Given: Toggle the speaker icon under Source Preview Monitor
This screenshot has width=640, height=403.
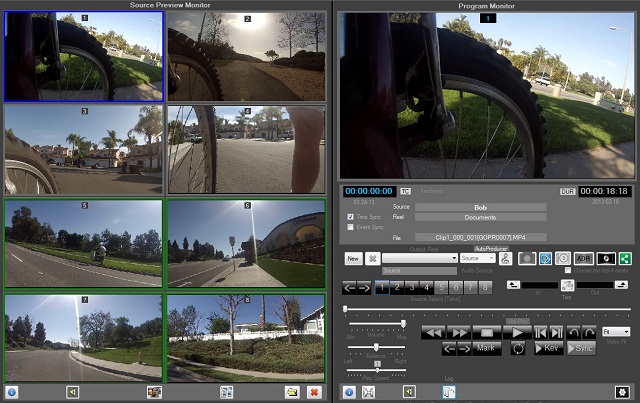Looking at the screenshot, I should pyautogui.click(x=72, y=392).
